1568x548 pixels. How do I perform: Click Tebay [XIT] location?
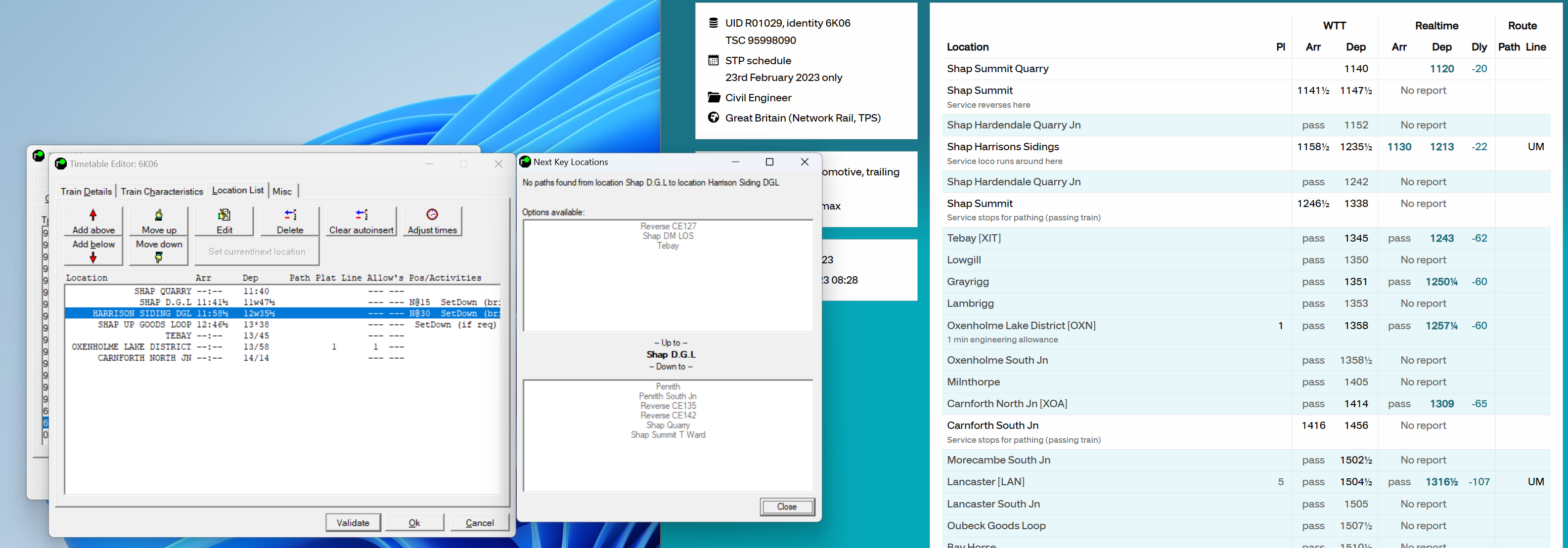pos(973,238)
